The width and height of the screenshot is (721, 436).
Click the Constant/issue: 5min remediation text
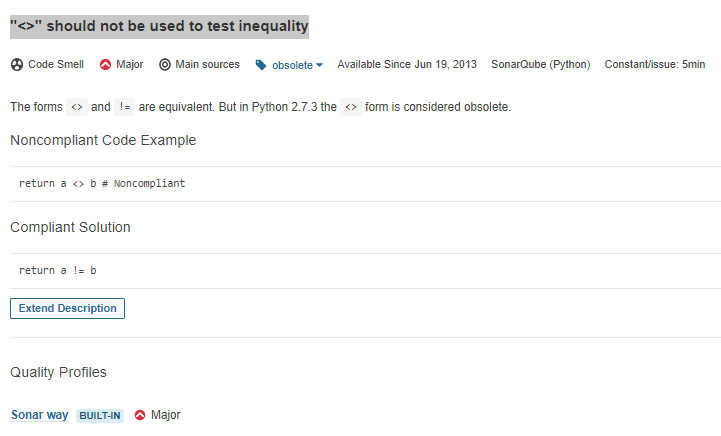point(655,64)
